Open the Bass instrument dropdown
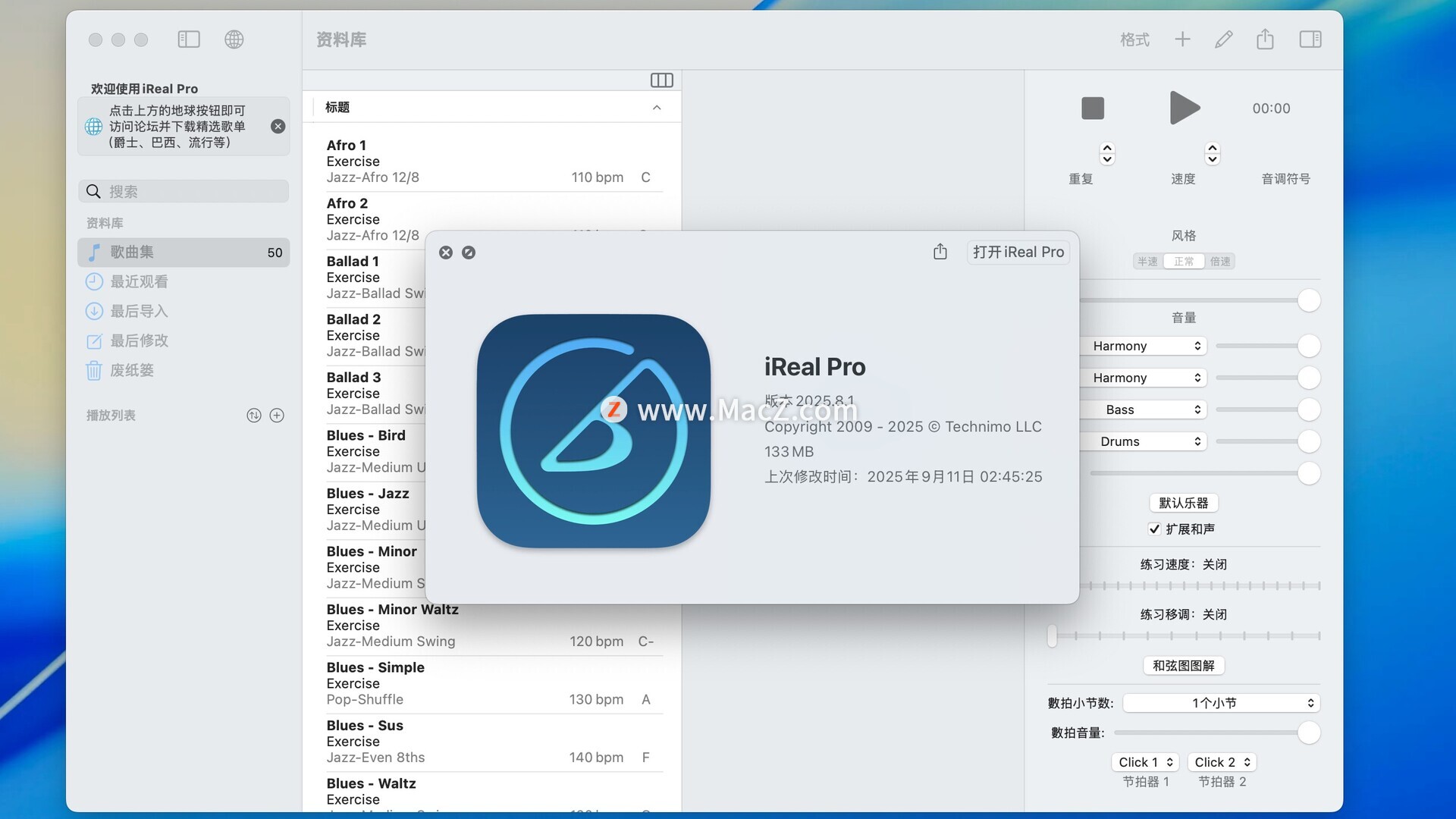 pos(1143,409)
